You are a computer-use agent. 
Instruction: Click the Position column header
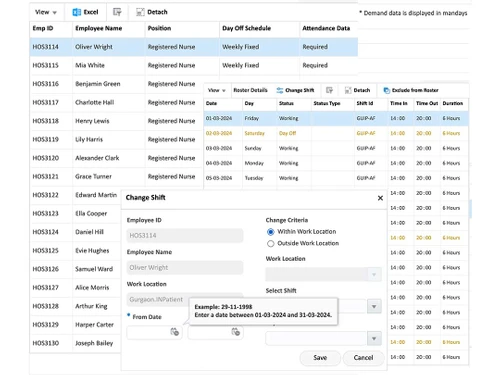pyautogui.click(x=159, y=28)
